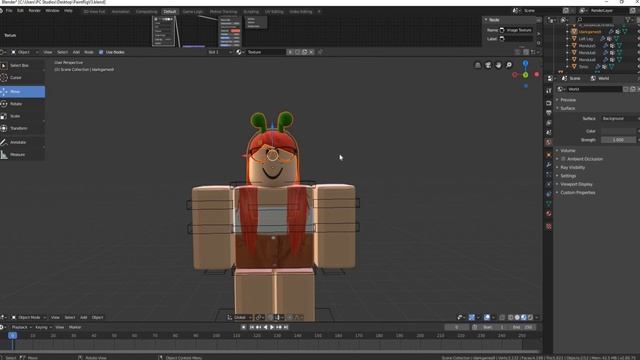The width and height of the screenshot is (640, 360).
Task: Activate the Transform tool
Action: pos(22,128)
